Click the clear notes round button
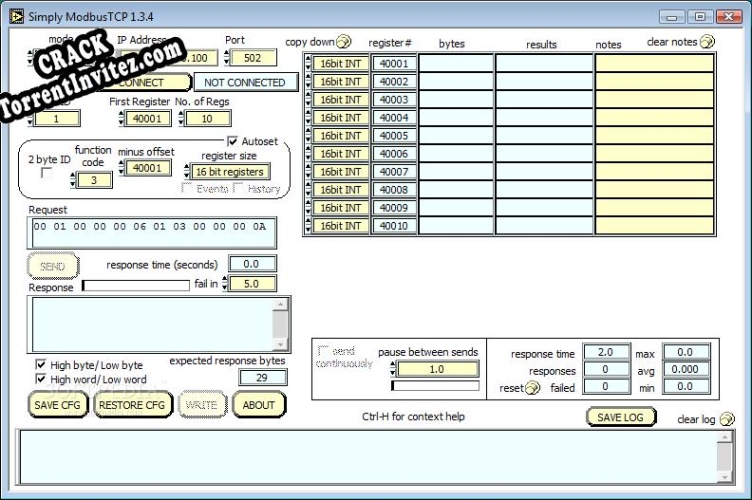Viewport: 752px width, 500px height. (x=707, y=42)
